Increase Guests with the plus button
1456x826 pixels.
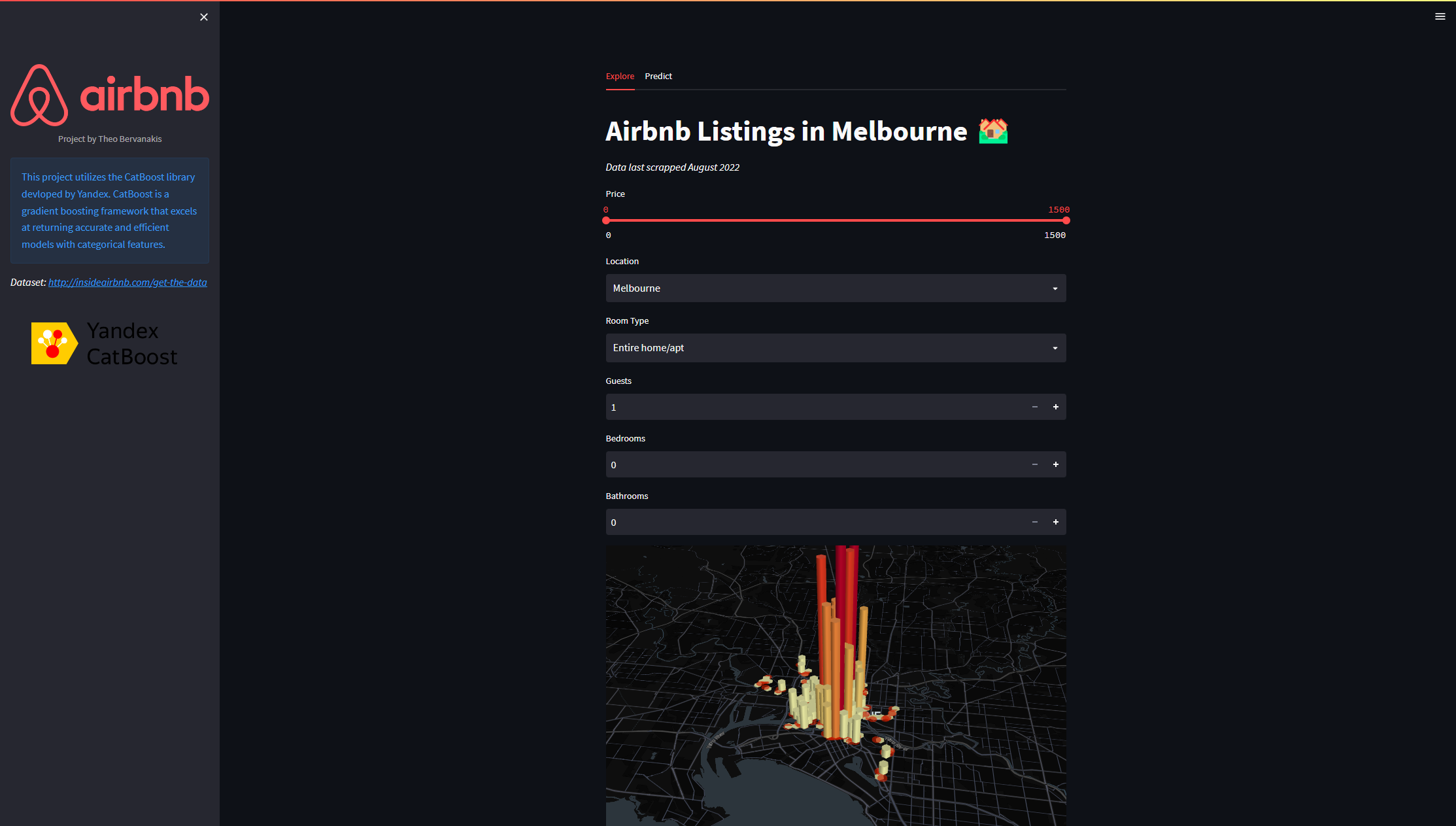[x=1055, y=407]
